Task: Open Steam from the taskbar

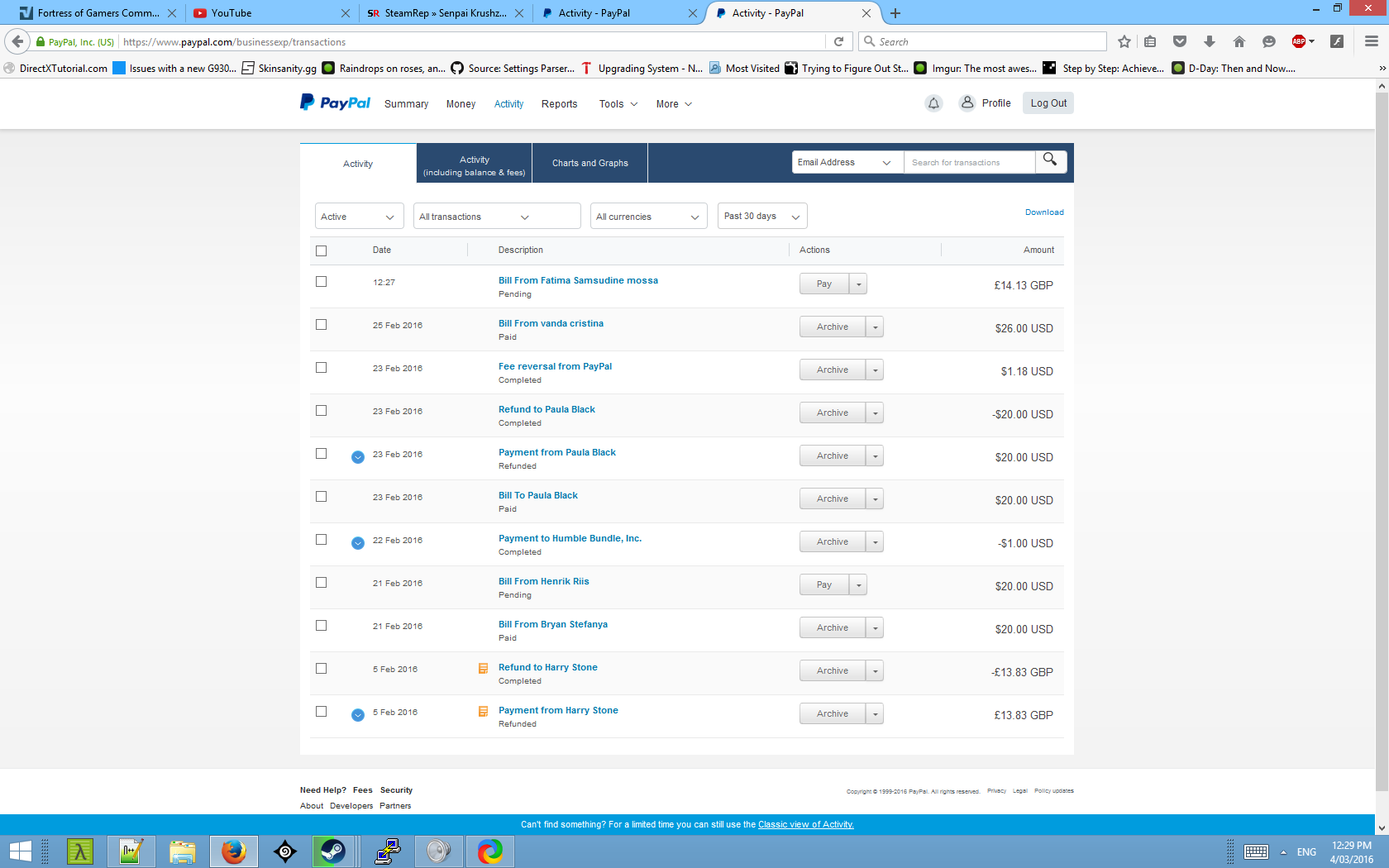Action: point(333,851)
